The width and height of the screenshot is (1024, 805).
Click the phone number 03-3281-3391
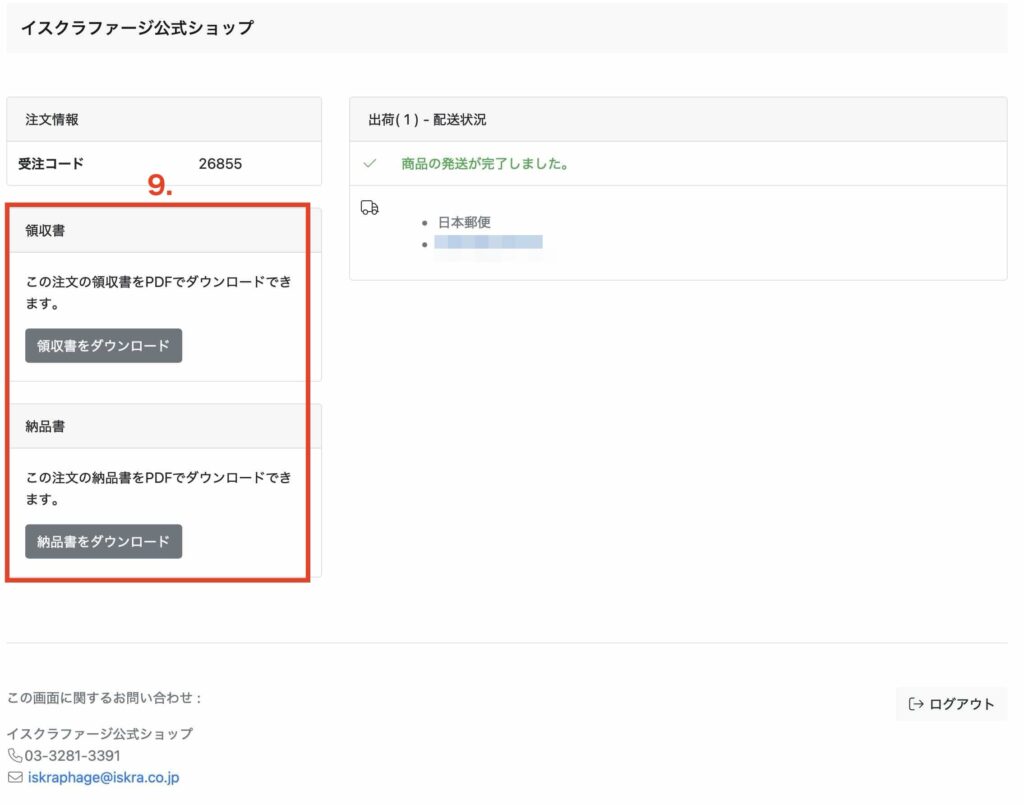click(x=72, y=756)
